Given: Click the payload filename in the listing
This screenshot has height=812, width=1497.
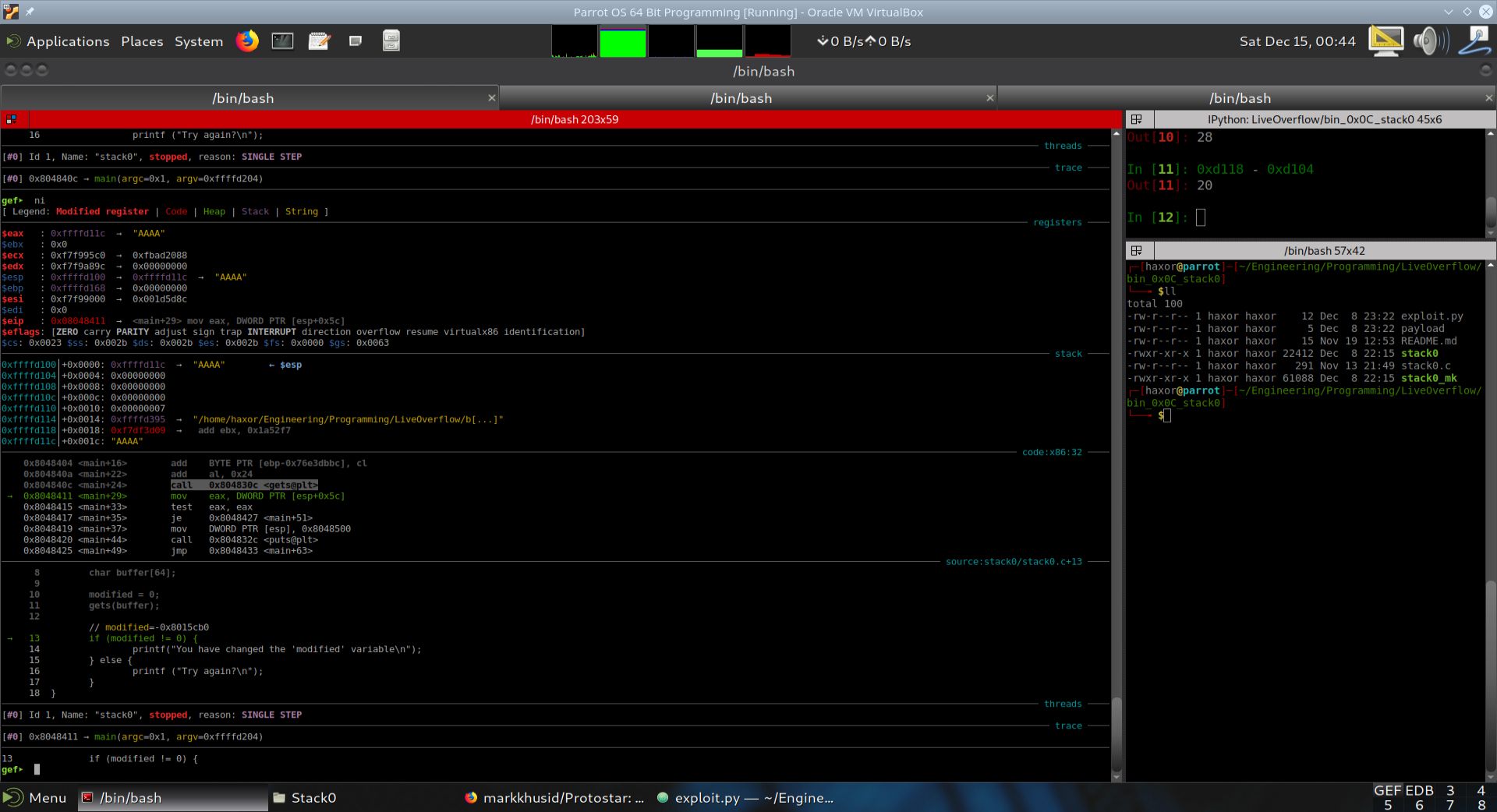Looking at the screenshot, I should tap(1422, 328).
